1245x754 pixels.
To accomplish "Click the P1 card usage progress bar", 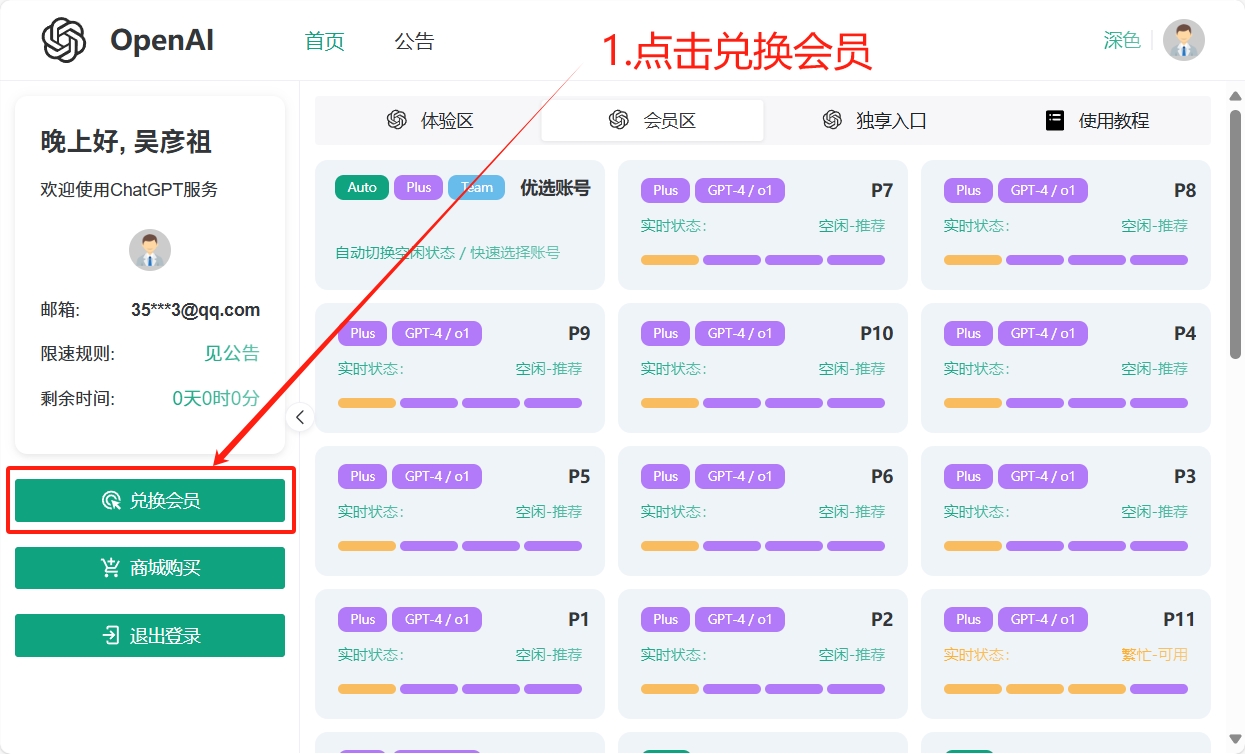I will pyautogui.click(x=460, y=689).
